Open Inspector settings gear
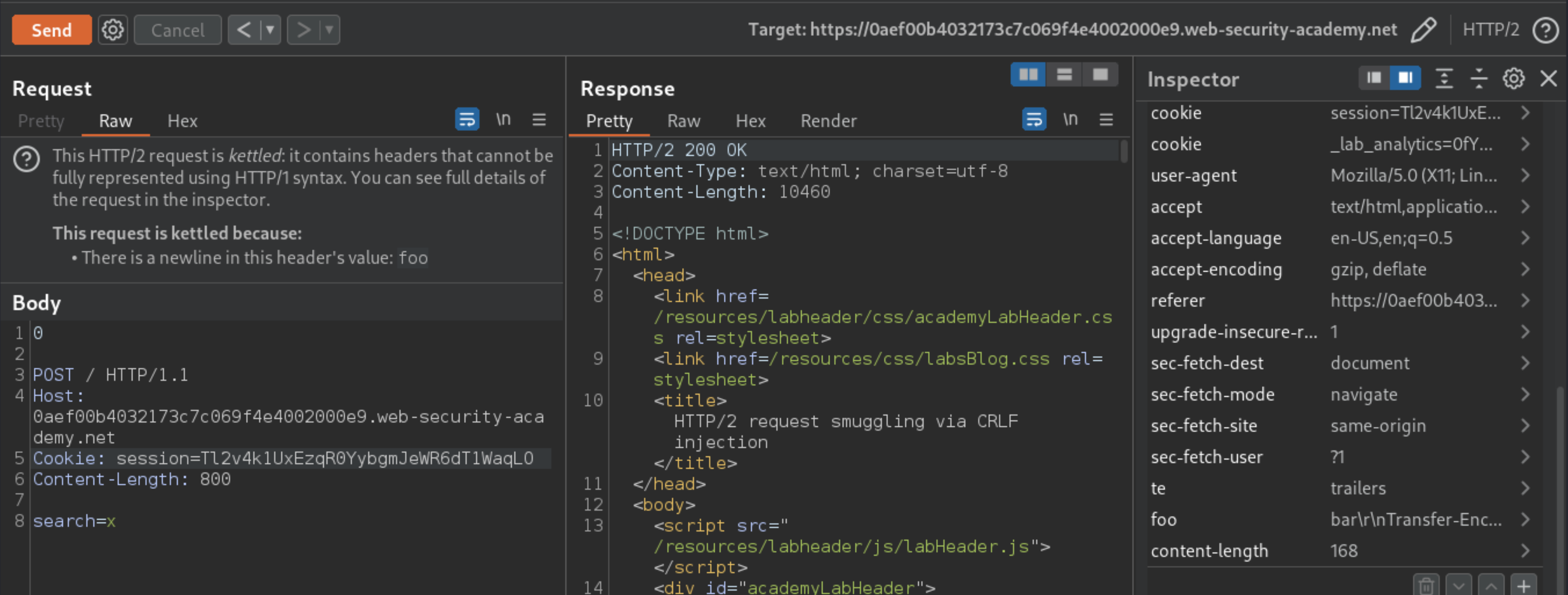 pyautogui.click(x=1513, y=78)
